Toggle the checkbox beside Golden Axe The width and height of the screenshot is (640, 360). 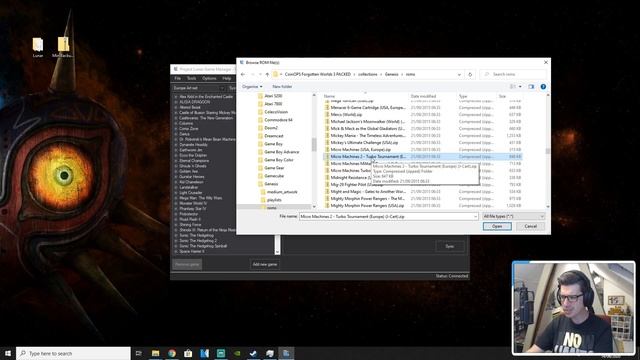176,171
